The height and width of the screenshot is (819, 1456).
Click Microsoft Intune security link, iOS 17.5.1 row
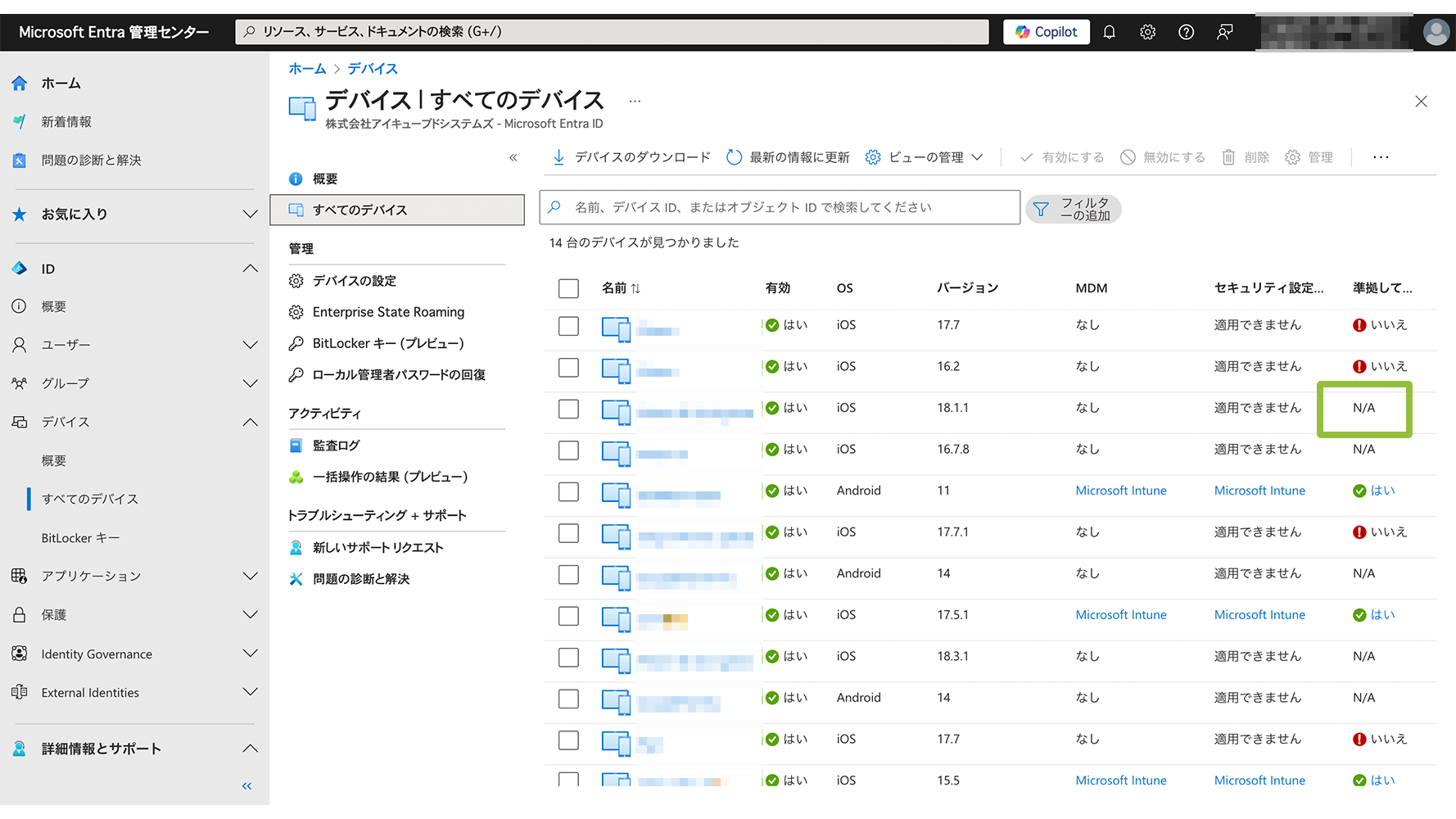[1259, 615]
